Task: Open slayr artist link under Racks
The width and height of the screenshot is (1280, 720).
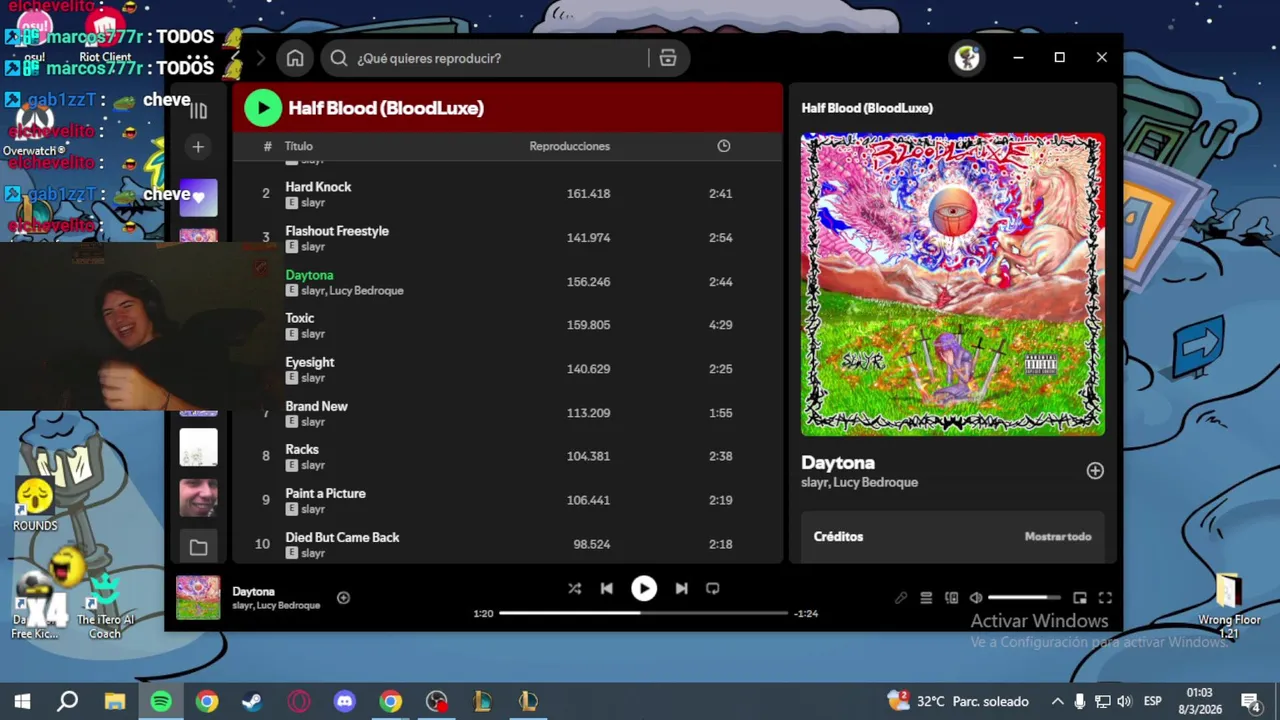Action: [313, 465]
